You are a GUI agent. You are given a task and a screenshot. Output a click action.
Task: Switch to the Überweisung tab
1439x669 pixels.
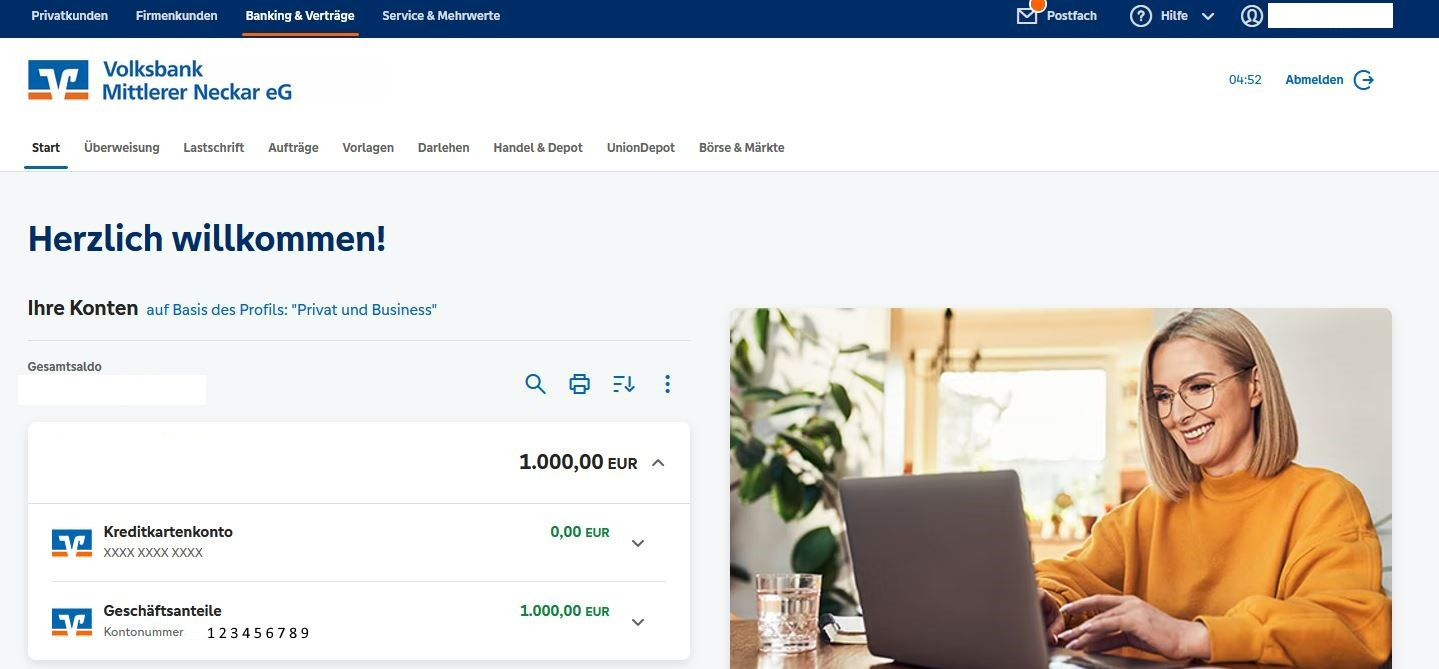pyautogui.click(x=122, y=148)
